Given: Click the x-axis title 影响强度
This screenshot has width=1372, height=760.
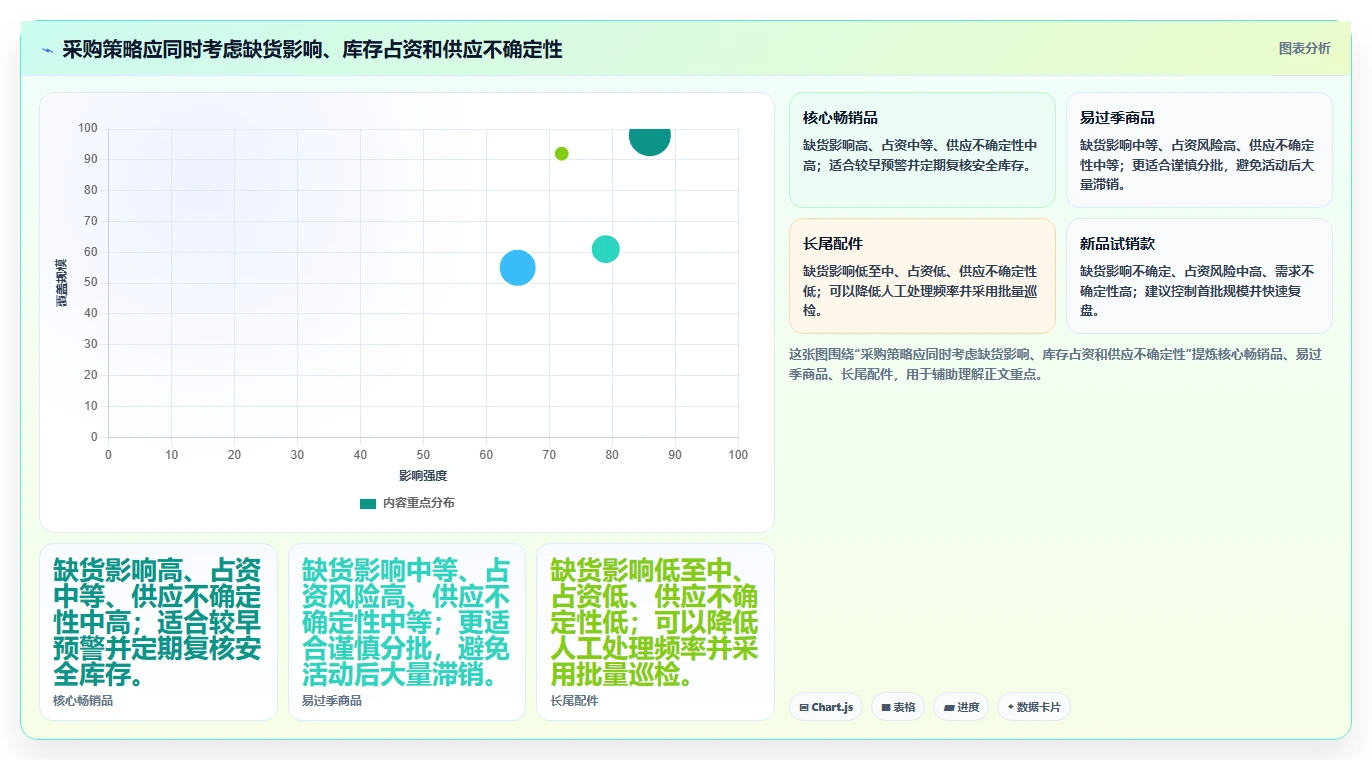Looking at the screenshot, I should 423,476.
